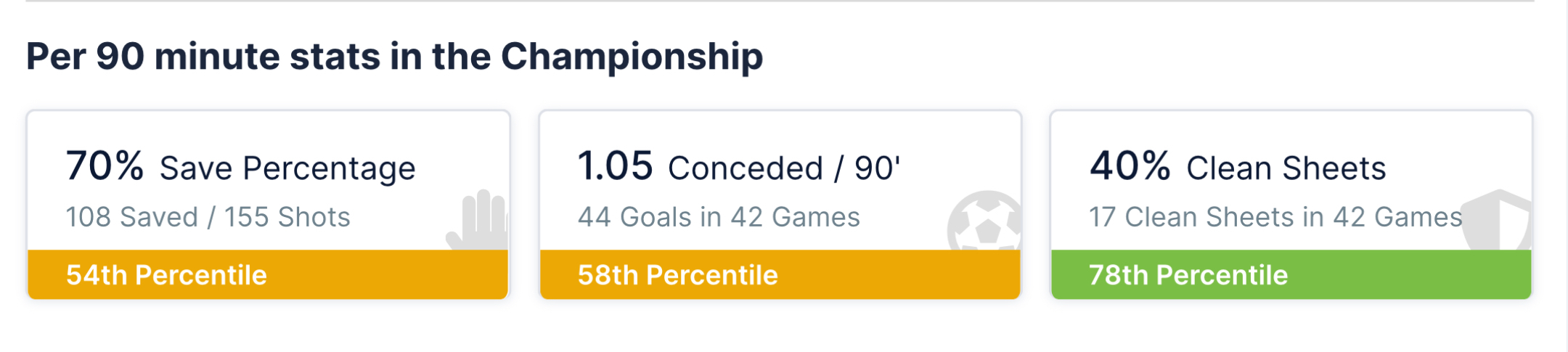Viewport: 1568px width, 352px height.
Task: Click the shield icon on Clean Sheets card
Action: tap(1497, 220)
